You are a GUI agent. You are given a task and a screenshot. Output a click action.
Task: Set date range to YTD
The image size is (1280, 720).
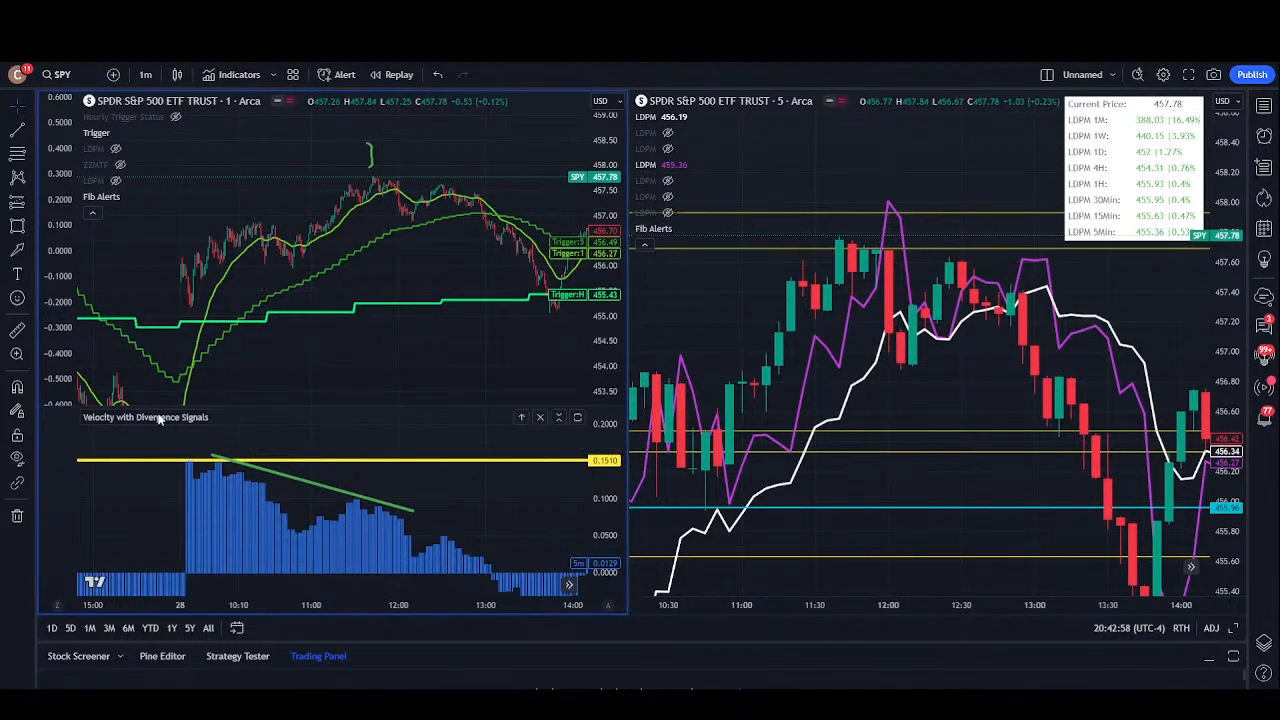coord(150,628)
